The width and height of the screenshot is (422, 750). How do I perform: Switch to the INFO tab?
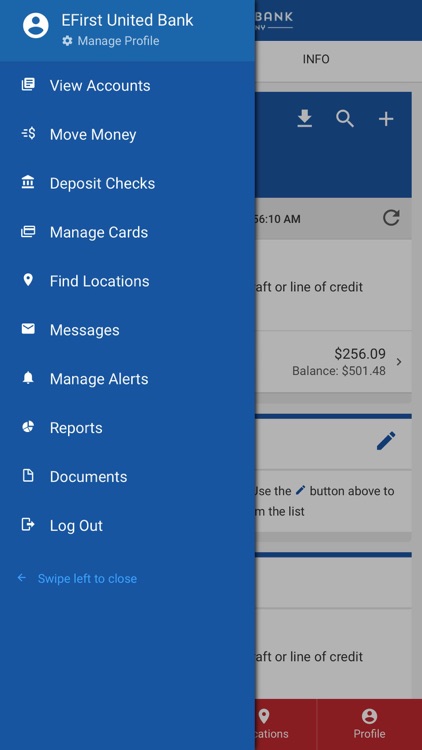[316, 59]
